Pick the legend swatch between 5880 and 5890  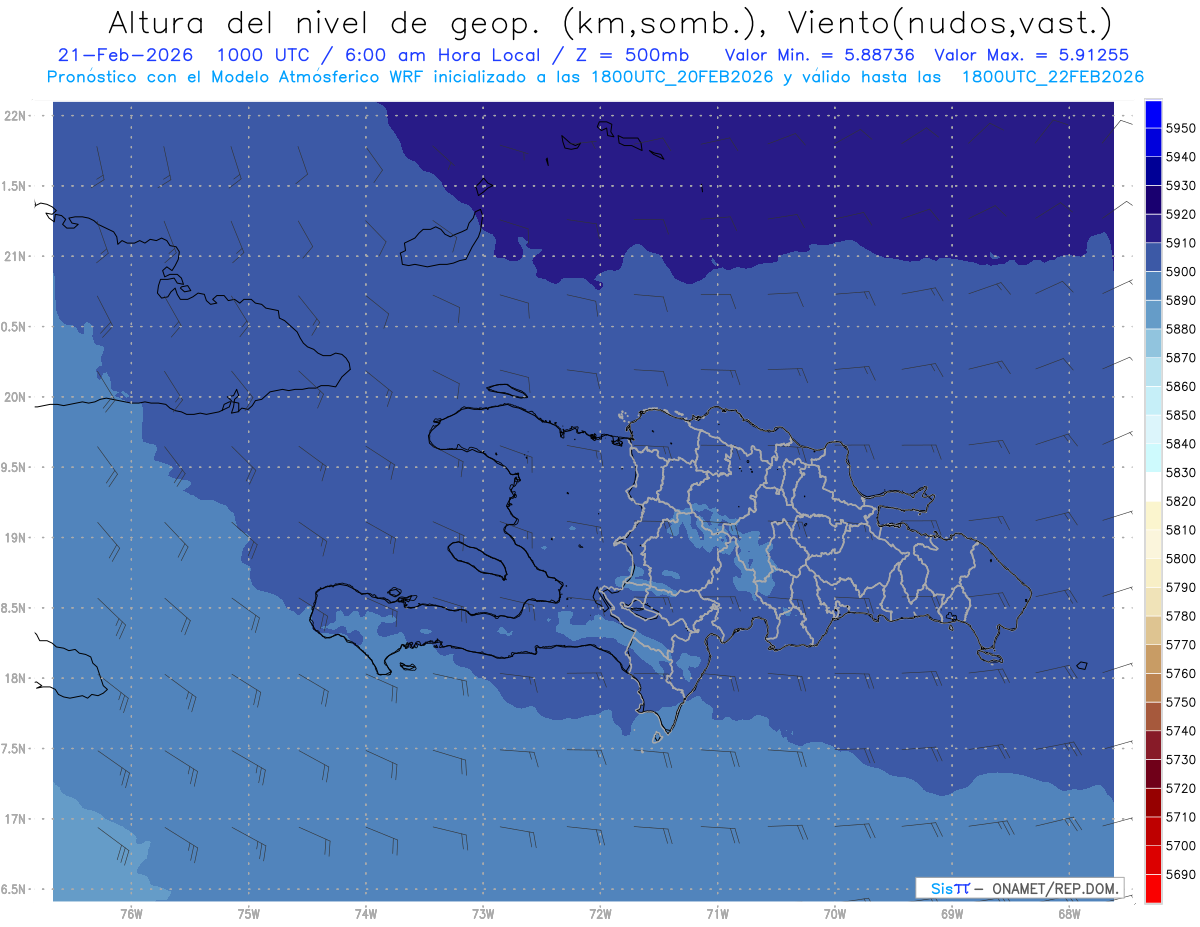[1153, 315]
